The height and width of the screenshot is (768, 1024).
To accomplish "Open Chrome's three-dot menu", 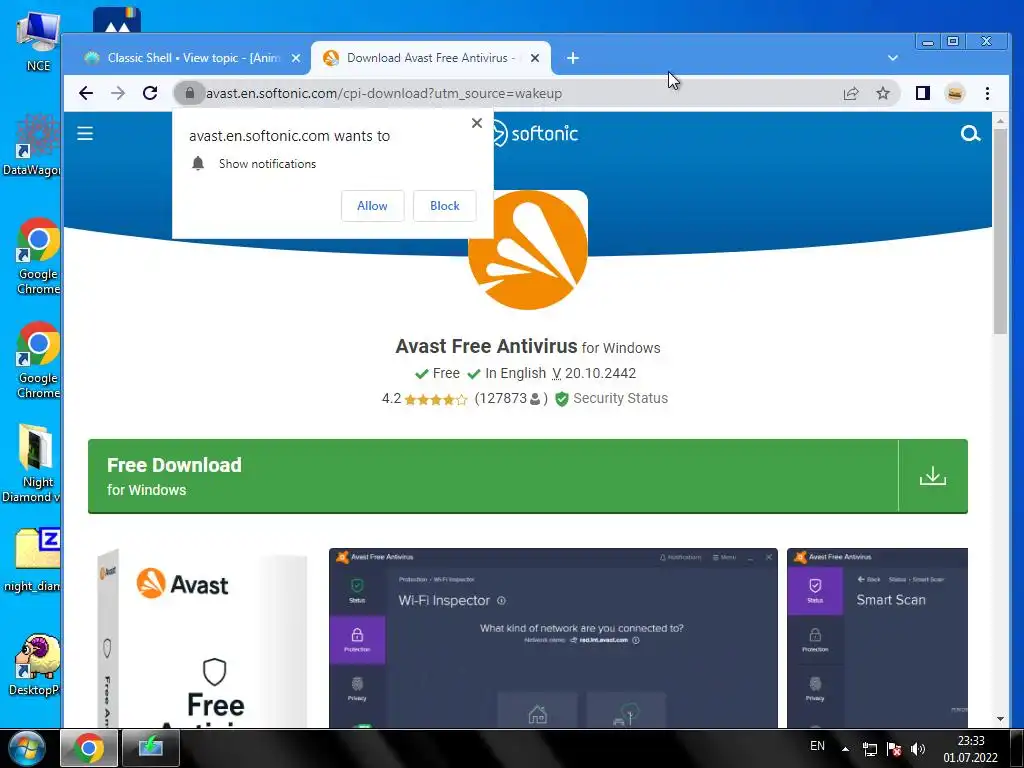I will [x=987, y=93].
